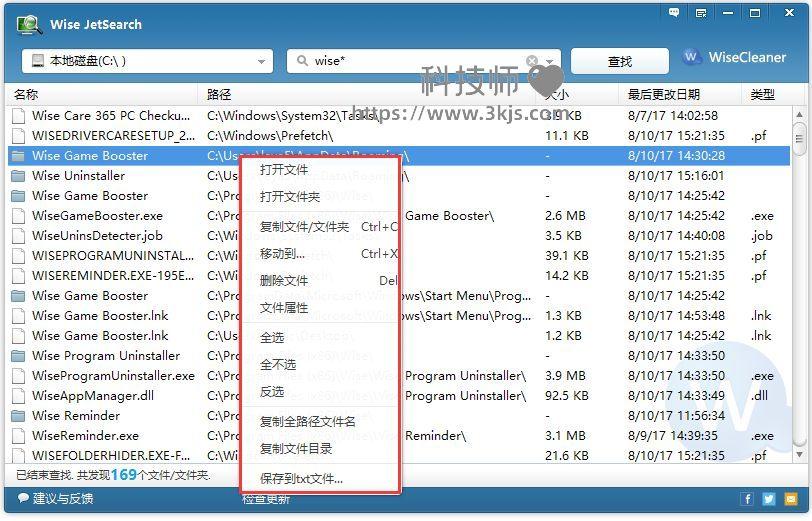Click the 92.5 KB size cell
The width and height of the screenshot is (812, 521).
coord(567,396)
